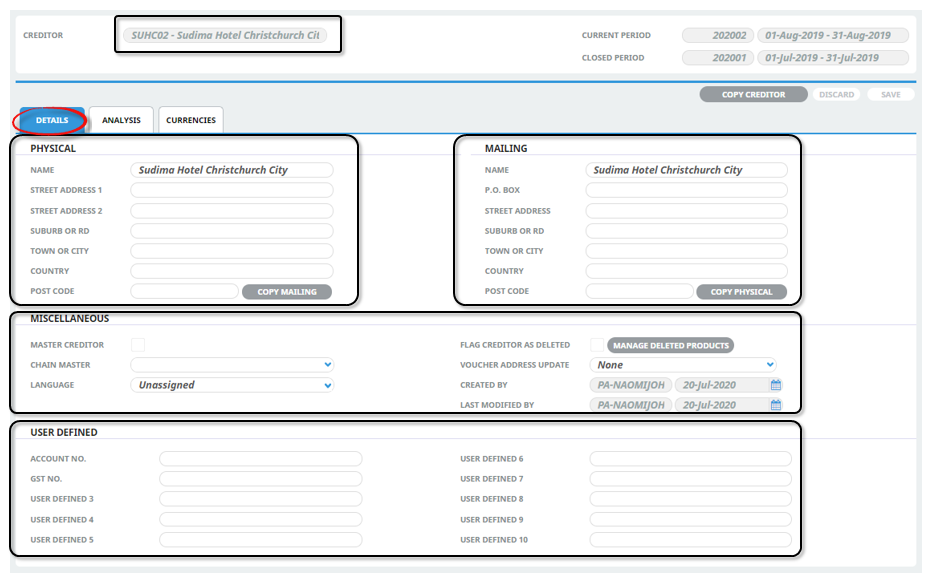Select the Creditor field SUHC02
This screenshot has height=579, width=930.
click(225, 35)
